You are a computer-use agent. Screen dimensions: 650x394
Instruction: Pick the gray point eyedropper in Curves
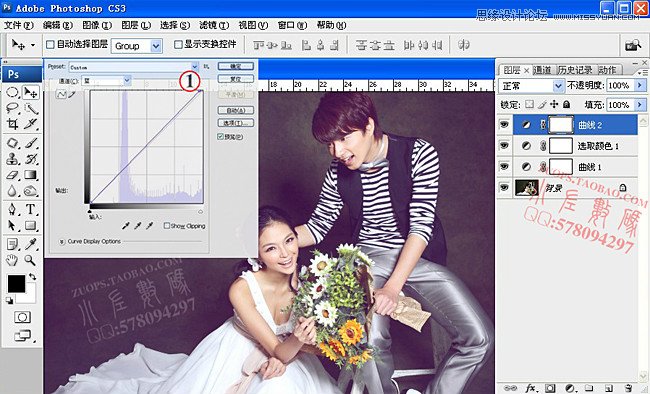pos(138,226)
